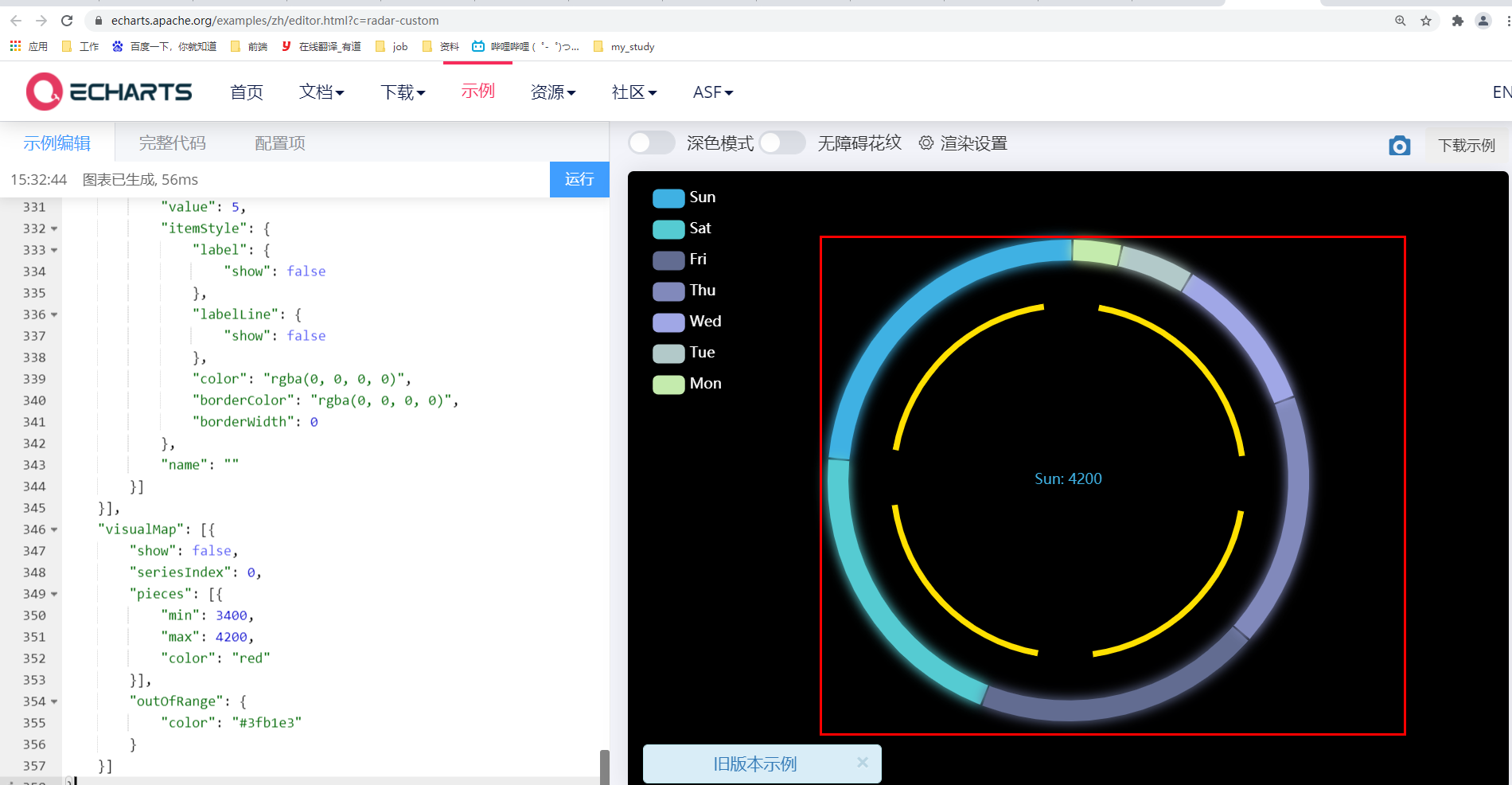
Task: Open the my_study bookmark folder
Action: pyautogui.click(x=625, y=46)
